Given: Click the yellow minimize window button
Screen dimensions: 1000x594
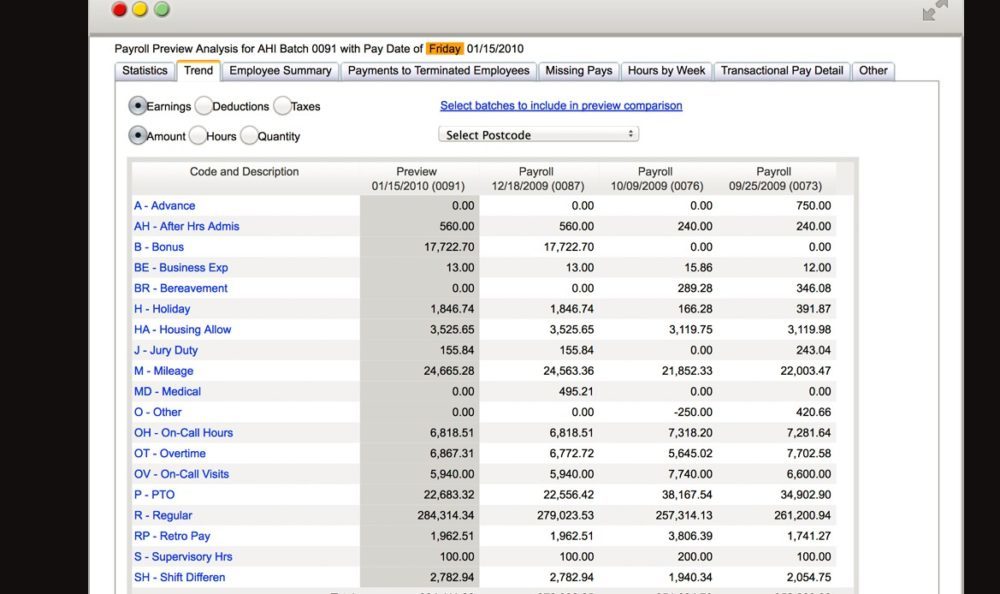Looking at the screenshot, I should (140, 9).
